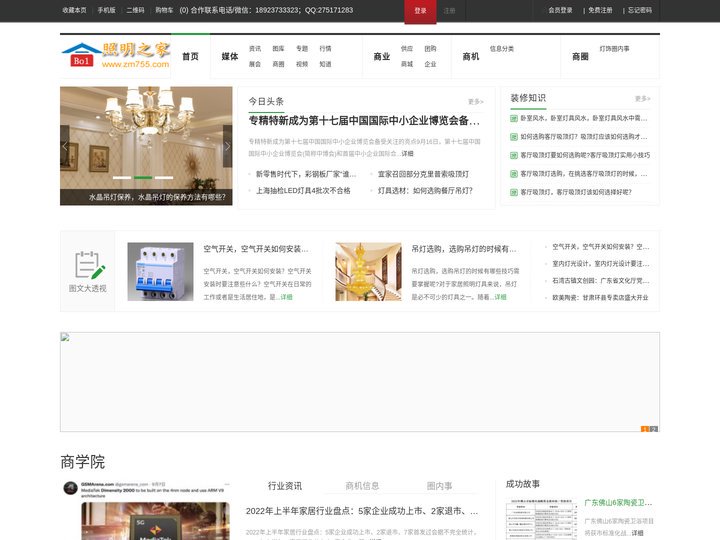The image size is (720, 540).
Task: Open 更多 link beside 装修知识
Action: [642, 98]
